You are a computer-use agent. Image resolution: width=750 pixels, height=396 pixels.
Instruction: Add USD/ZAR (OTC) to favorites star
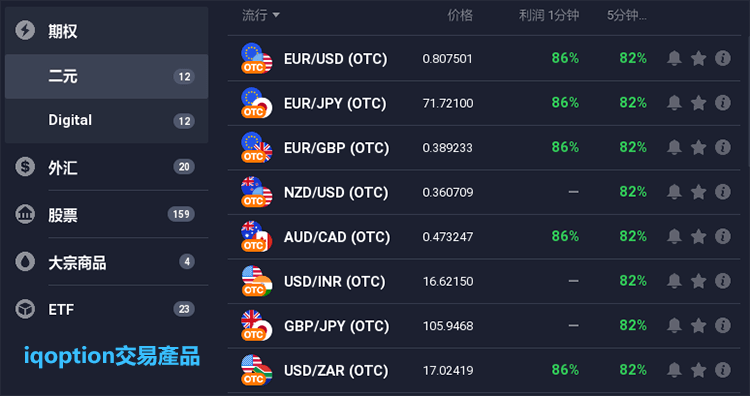698,370
